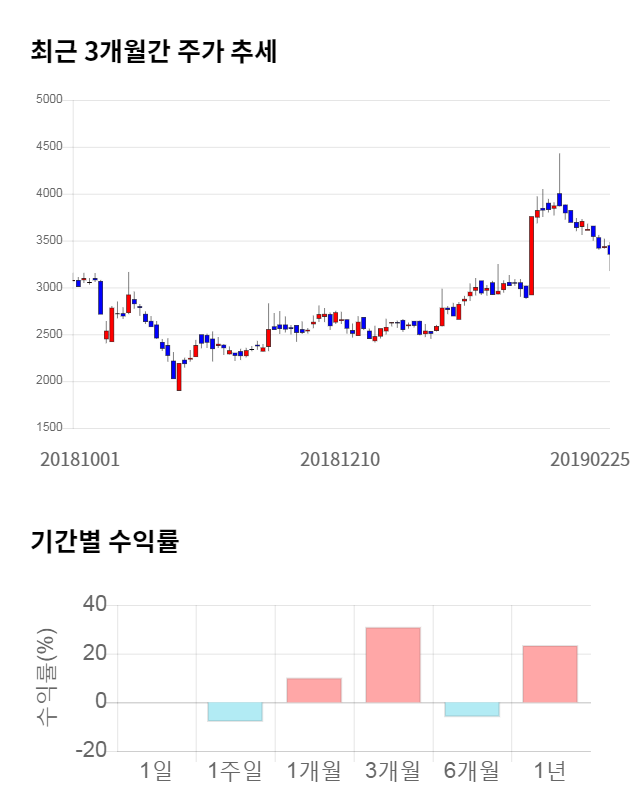The image size is (640, 810).
Task: Click the 5000 price axis label
Action: tap(49, 100)
